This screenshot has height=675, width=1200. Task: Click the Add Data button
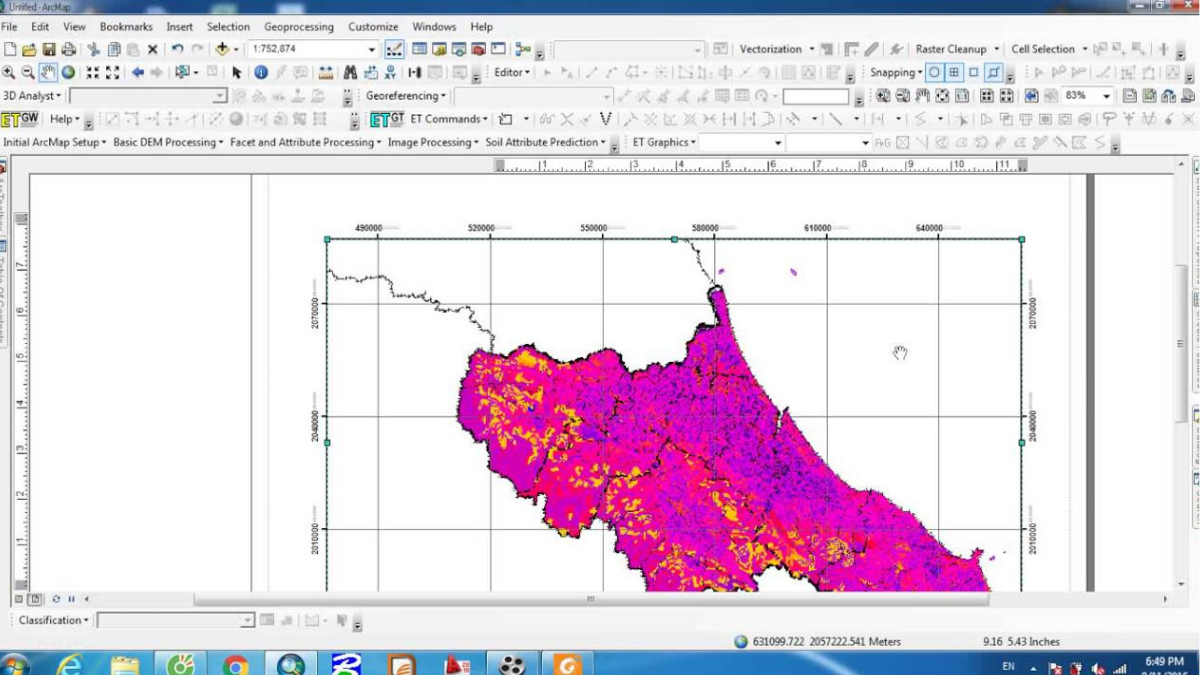(x=222, y=49)
